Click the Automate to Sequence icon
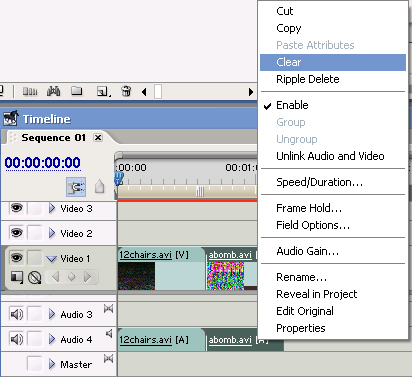412x377 pixels. pyautogui.click(x=30, y=91)
